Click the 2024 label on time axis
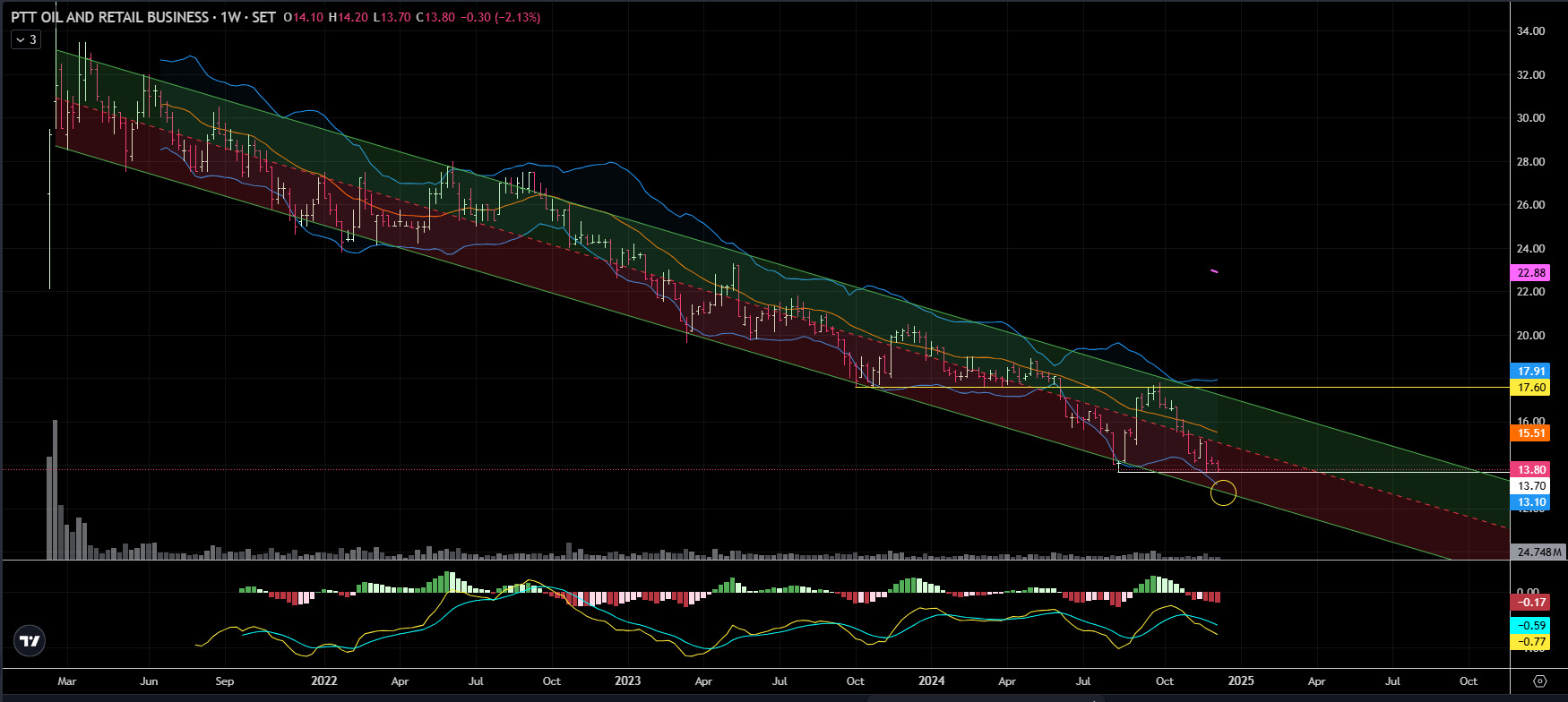1568x702 pixels. [932, 681]
